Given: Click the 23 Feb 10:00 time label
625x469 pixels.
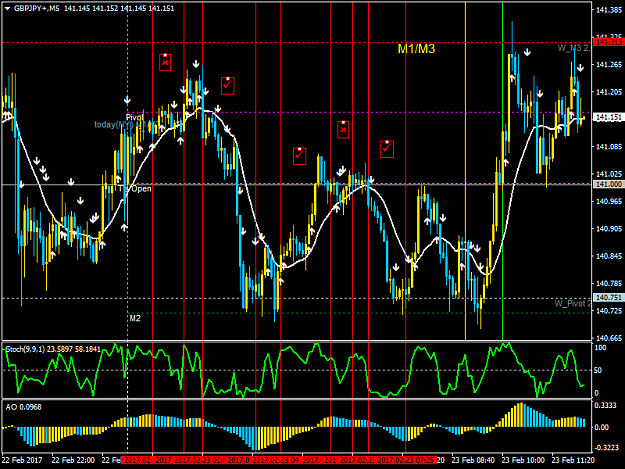Looking at the screenshot, I should tap(523, 460).
